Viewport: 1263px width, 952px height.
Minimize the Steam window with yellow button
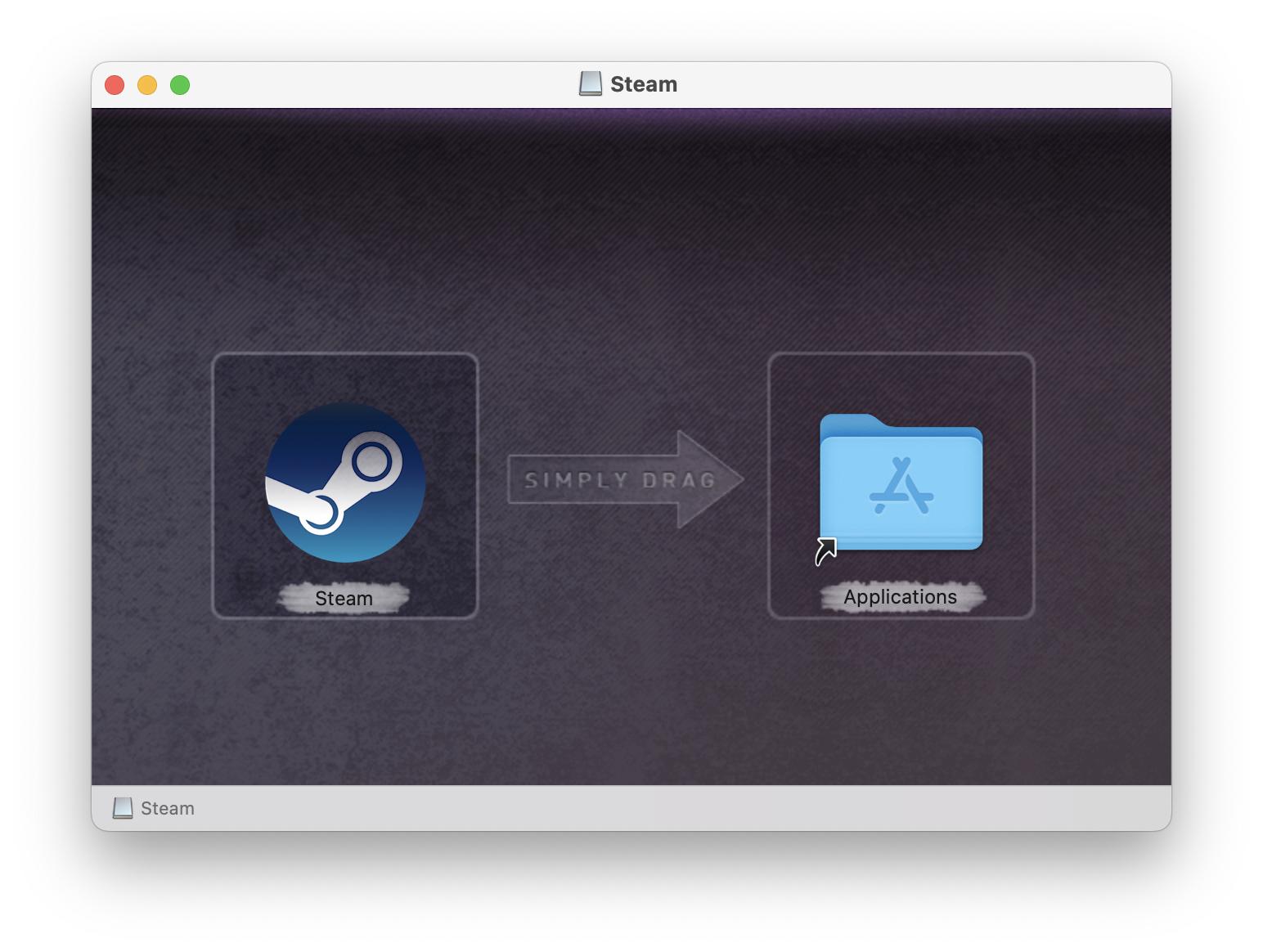click(x=147, y=85)
